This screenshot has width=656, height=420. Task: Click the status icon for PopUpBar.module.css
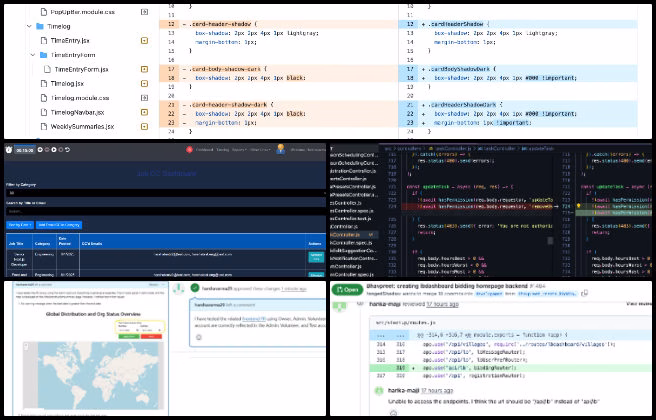coord(144,12)
